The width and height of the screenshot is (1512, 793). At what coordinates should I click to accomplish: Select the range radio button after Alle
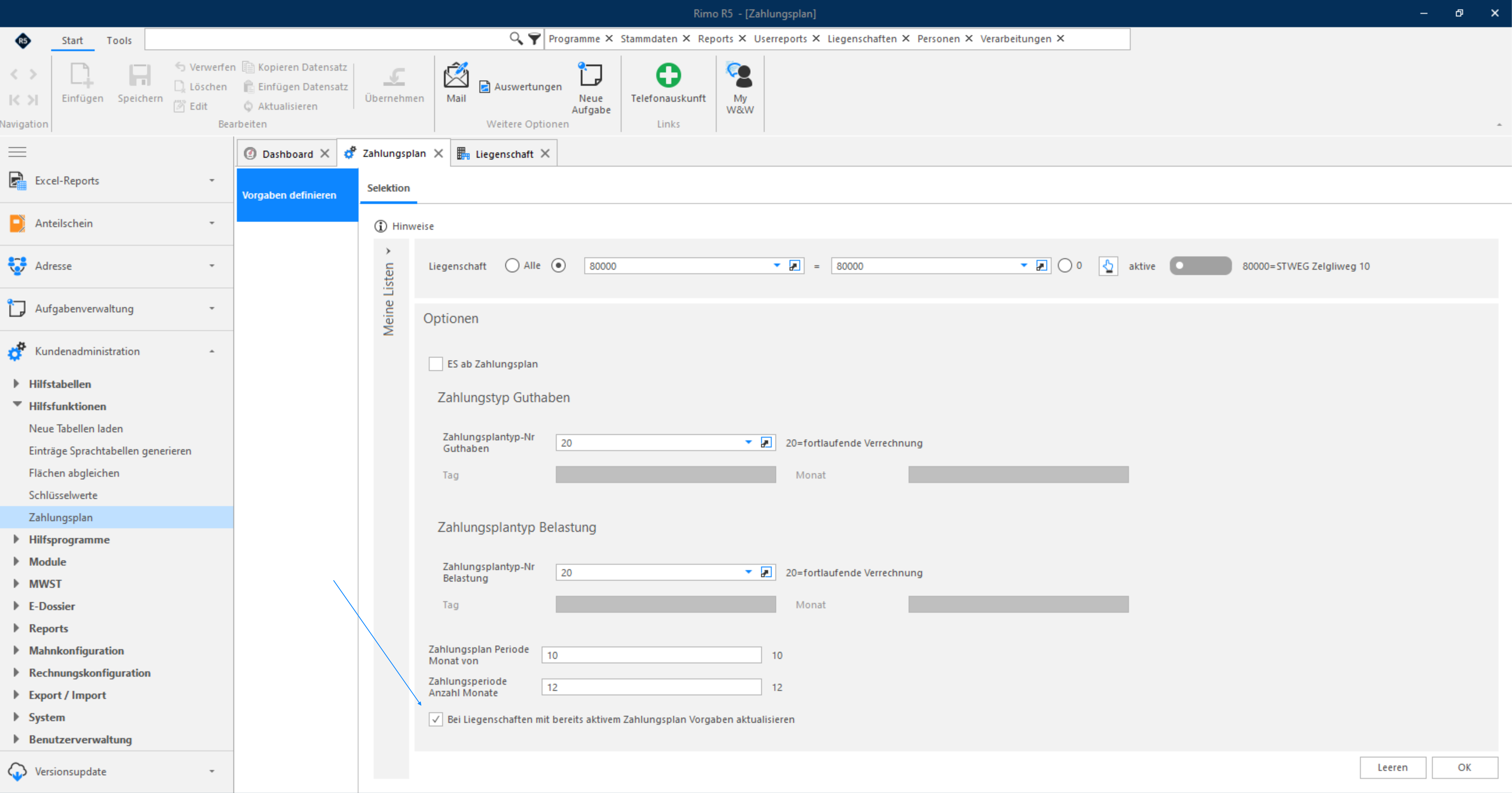[x=558, y=266]
